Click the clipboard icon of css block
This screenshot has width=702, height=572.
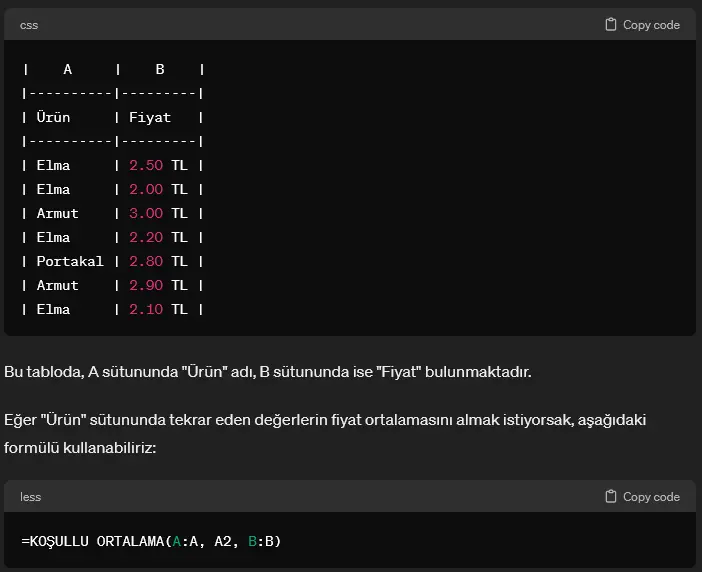[611, 24]
